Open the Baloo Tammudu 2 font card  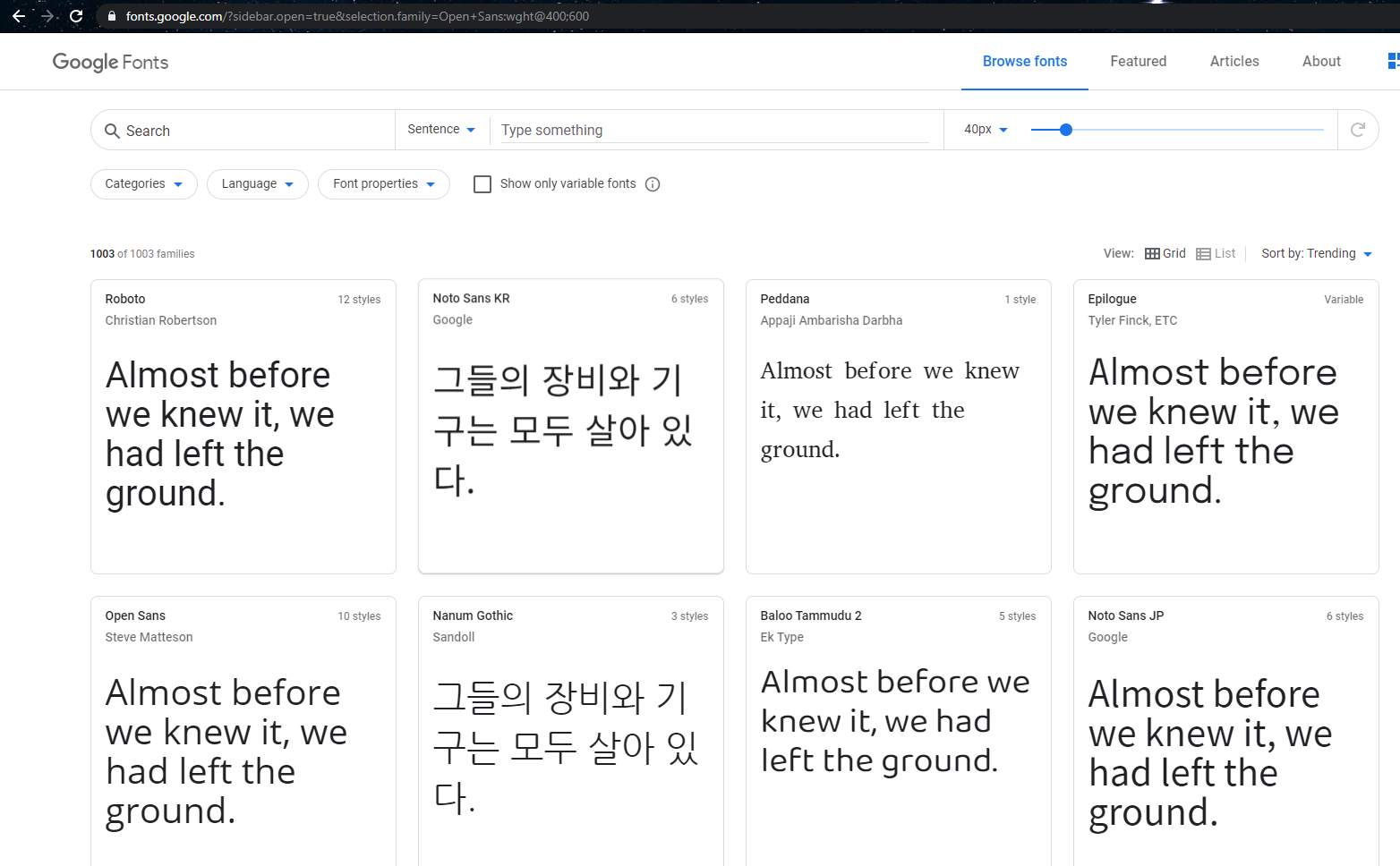click(899, 731)
